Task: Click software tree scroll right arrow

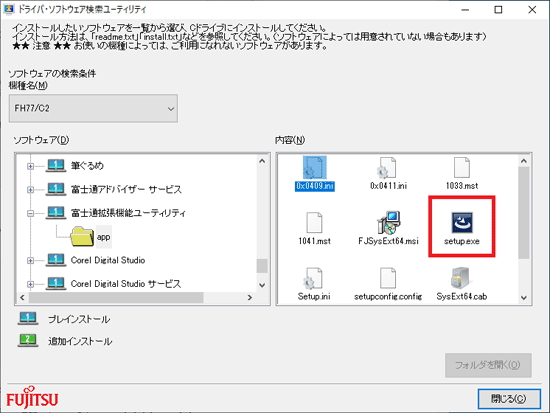Action: coord(250,298)
